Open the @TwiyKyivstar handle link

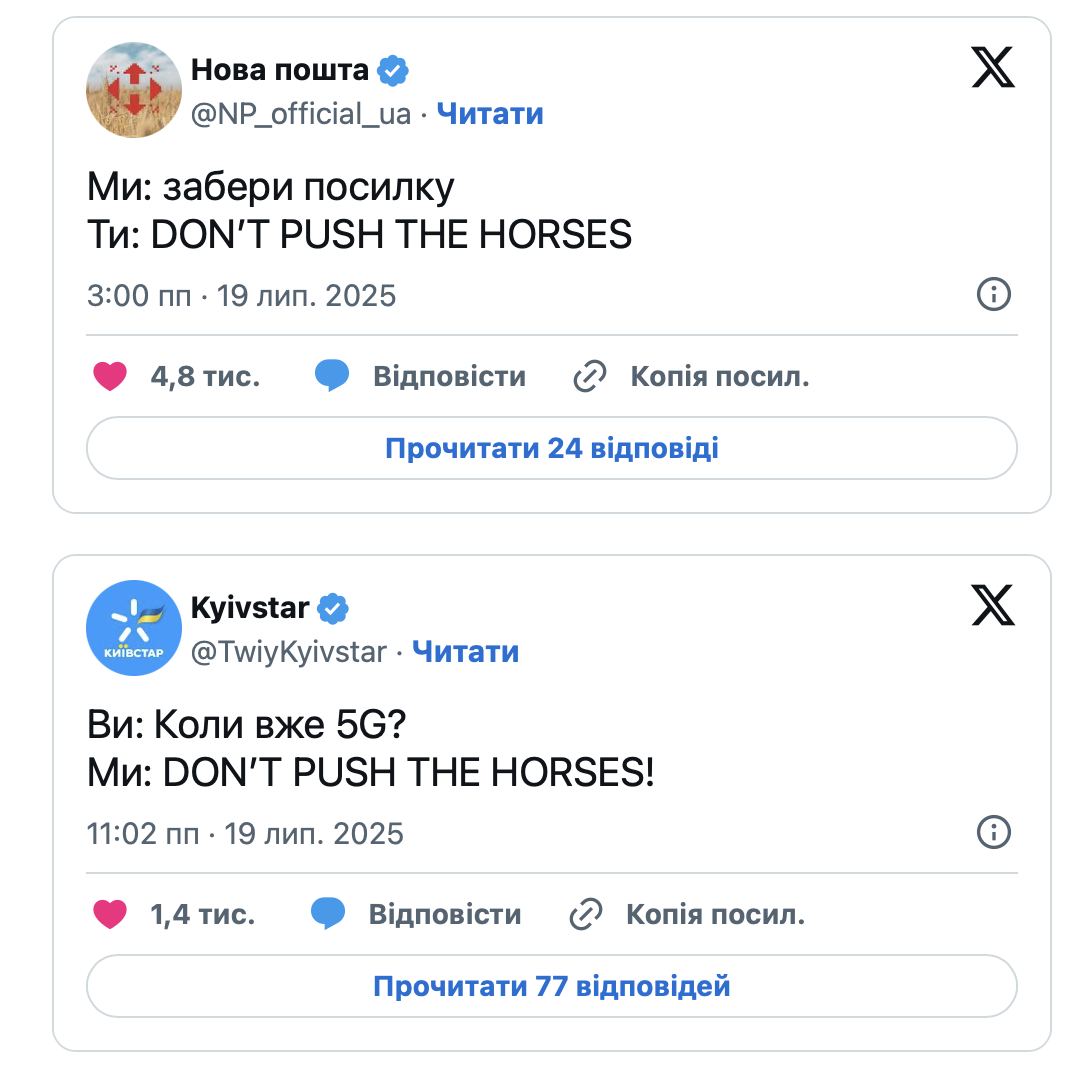click(289, 652)
